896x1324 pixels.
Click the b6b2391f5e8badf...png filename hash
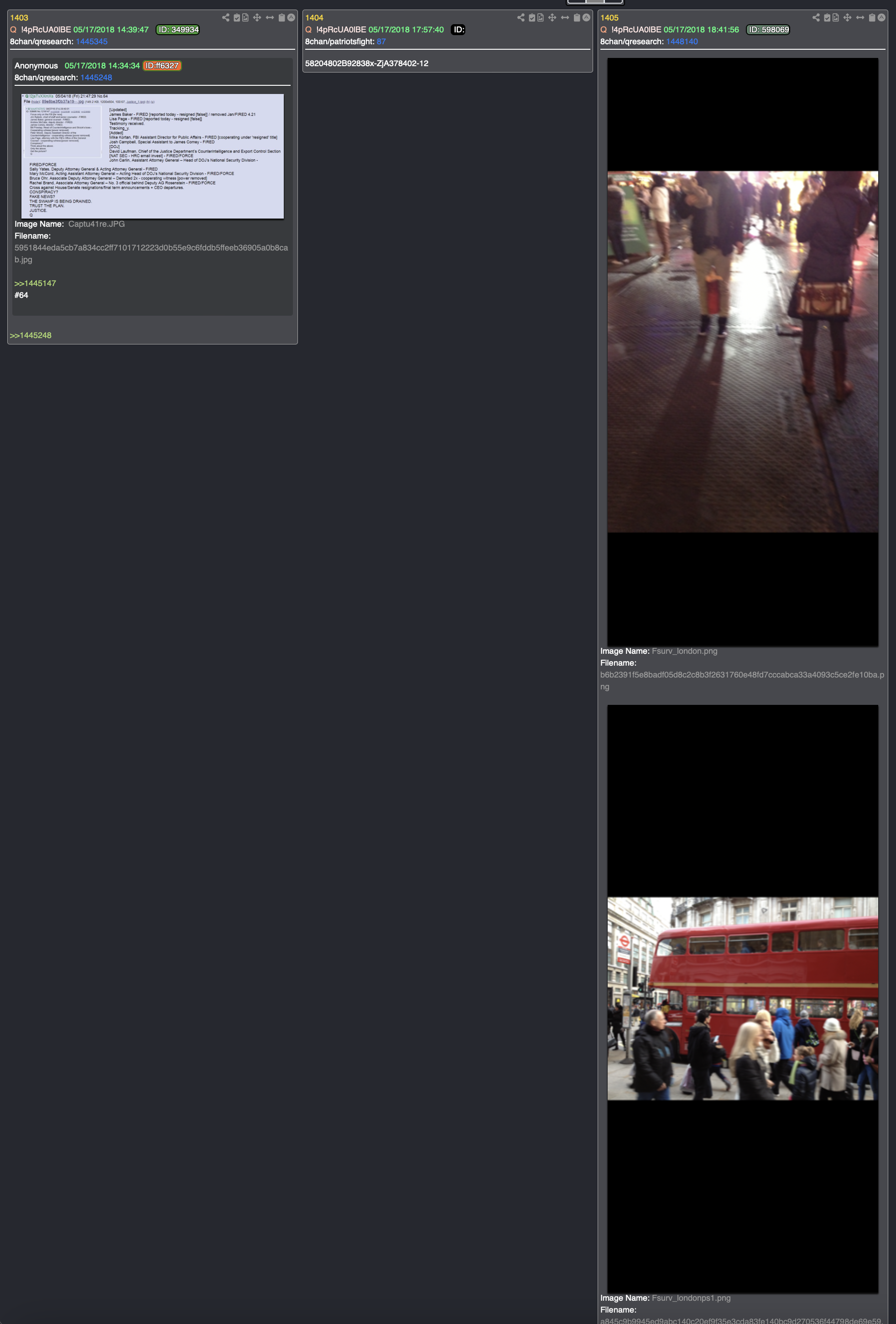pyautogui.click(x=742, y=681)
